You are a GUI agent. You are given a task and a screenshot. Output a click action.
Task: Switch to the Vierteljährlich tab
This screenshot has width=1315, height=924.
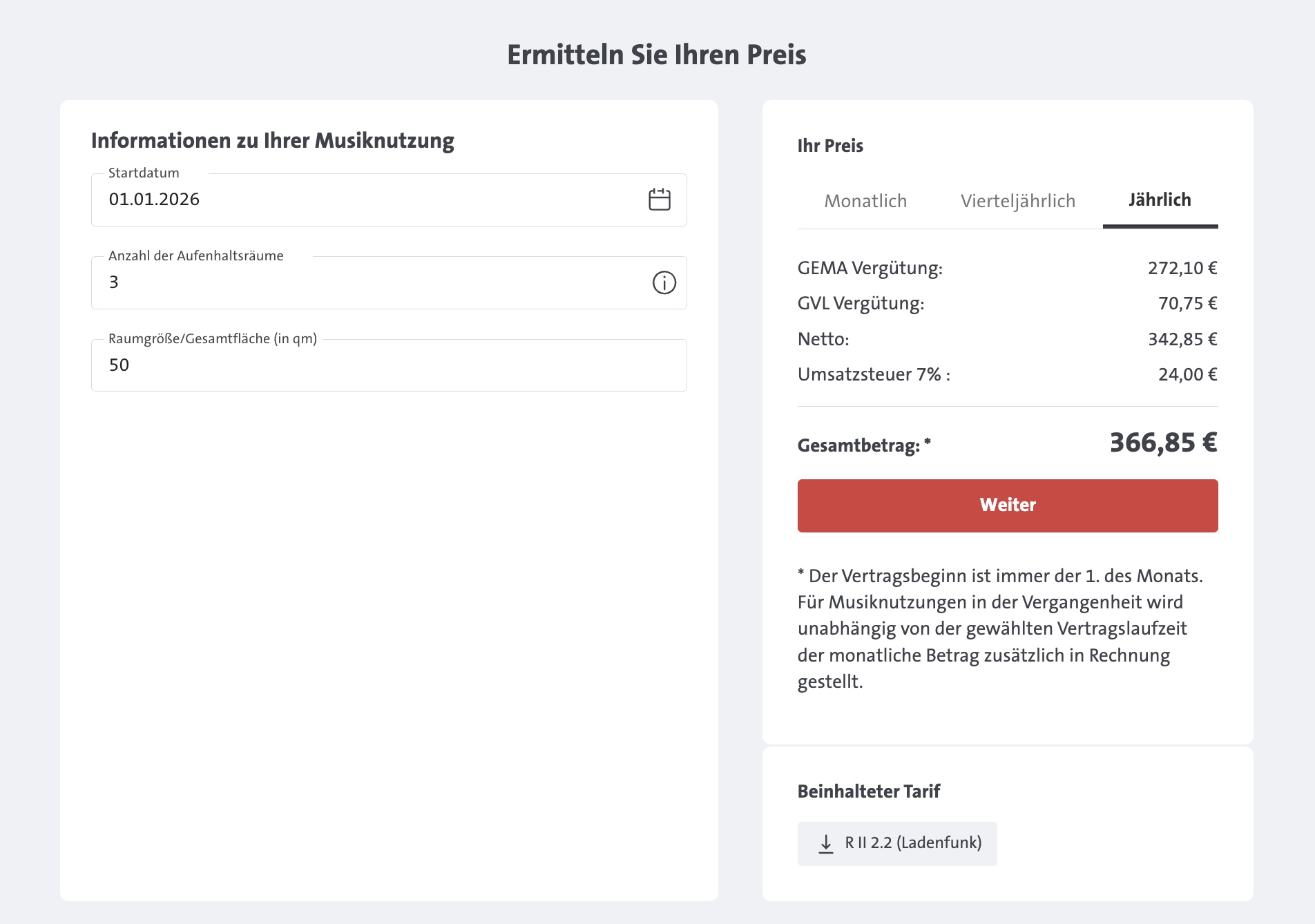tap(1018, 201)
